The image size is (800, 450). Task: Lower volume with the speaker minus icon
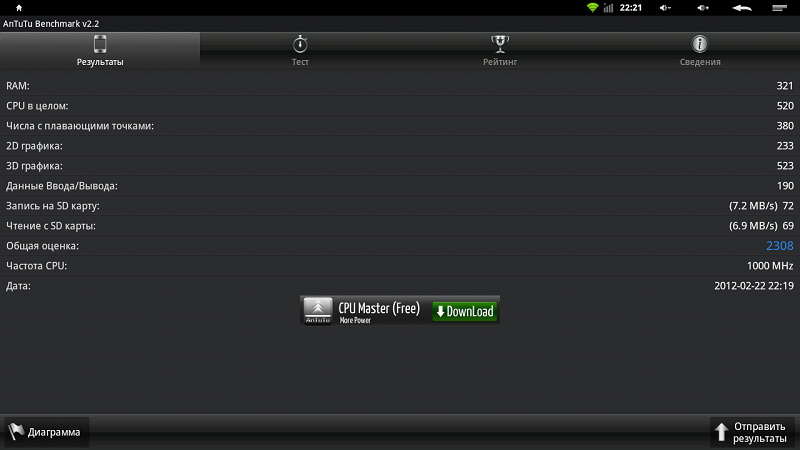[665, 8]
